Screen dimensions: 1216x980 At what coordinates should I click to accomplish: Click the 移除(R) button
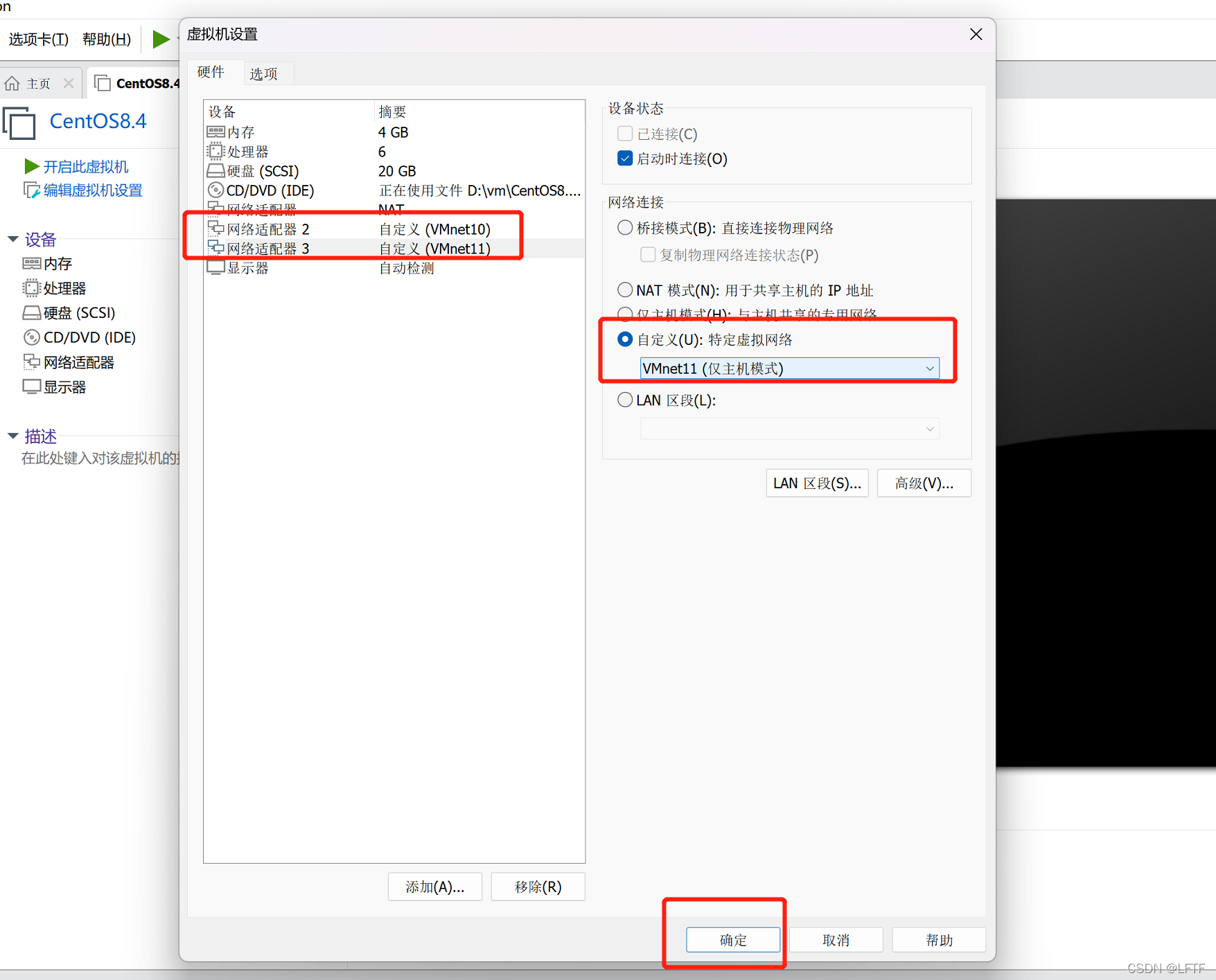pos(538,887)
